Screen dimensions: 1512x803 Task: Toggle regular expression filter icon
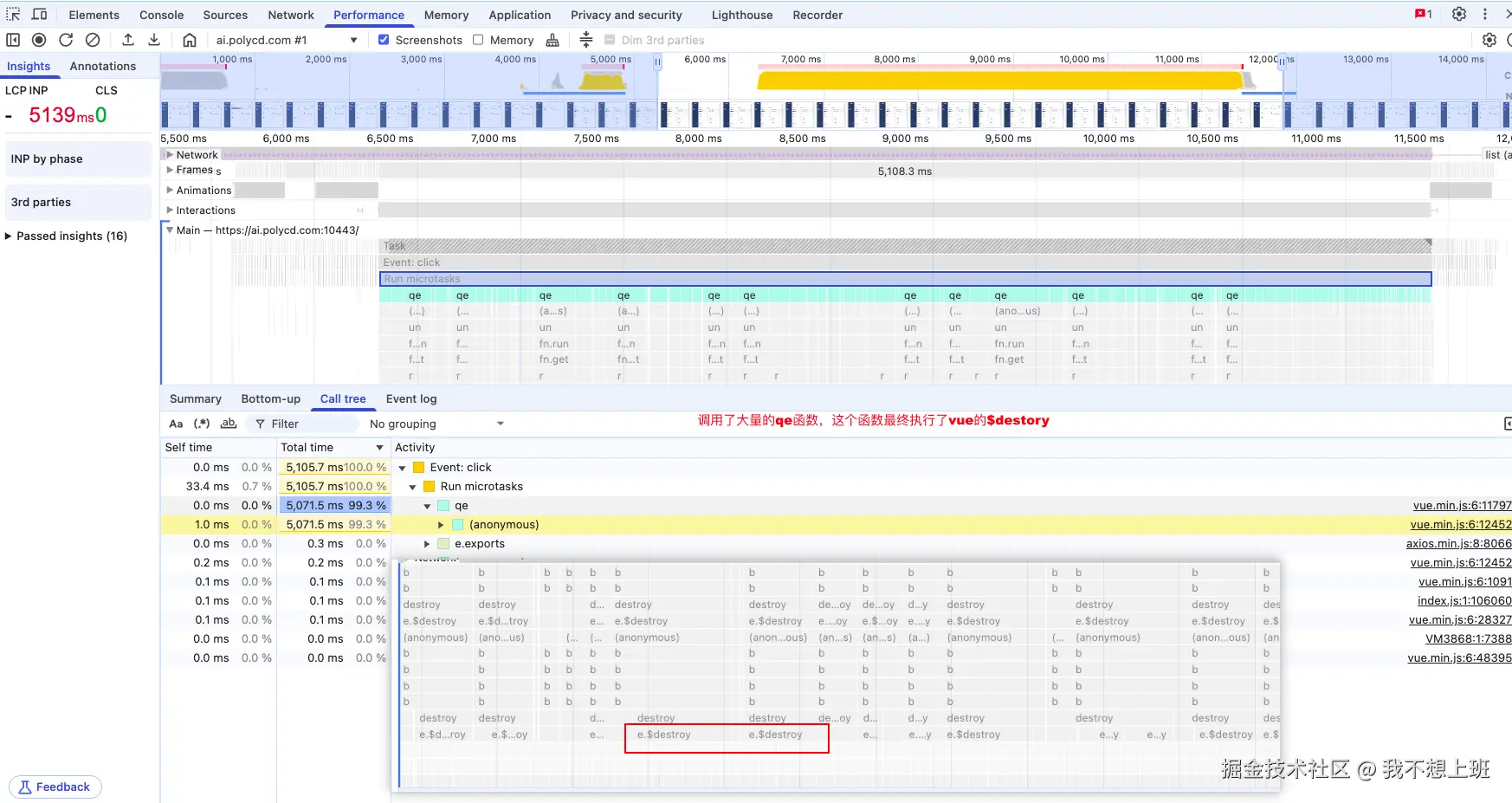[x=202, y=424]
